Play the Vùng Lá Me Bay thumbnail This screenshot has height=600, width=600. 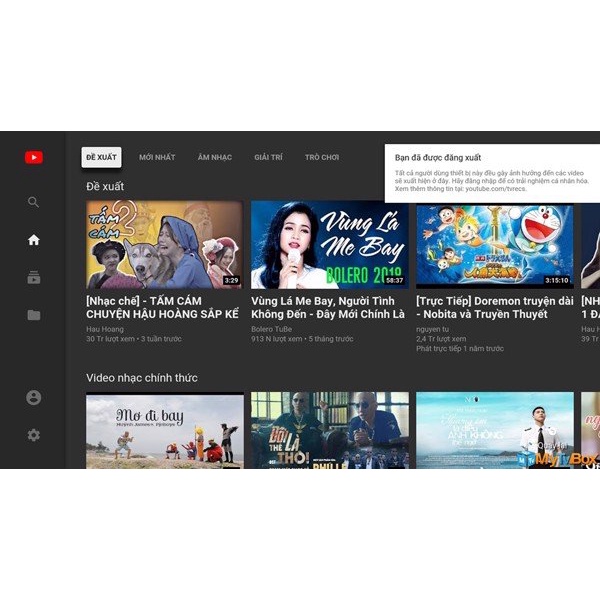pos(329,245)
